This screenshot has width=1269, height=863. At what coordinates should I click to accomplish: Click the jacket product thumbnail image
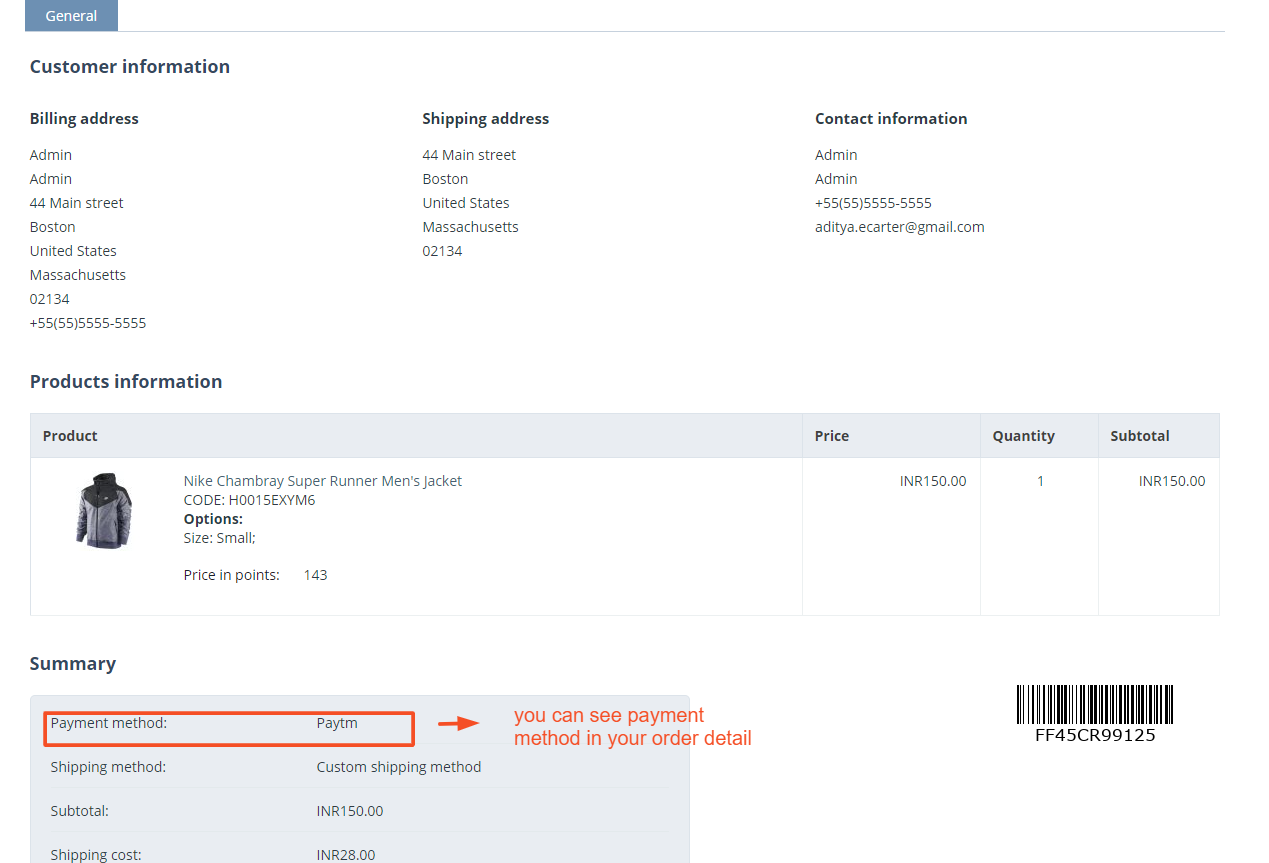tap(104, 510)
